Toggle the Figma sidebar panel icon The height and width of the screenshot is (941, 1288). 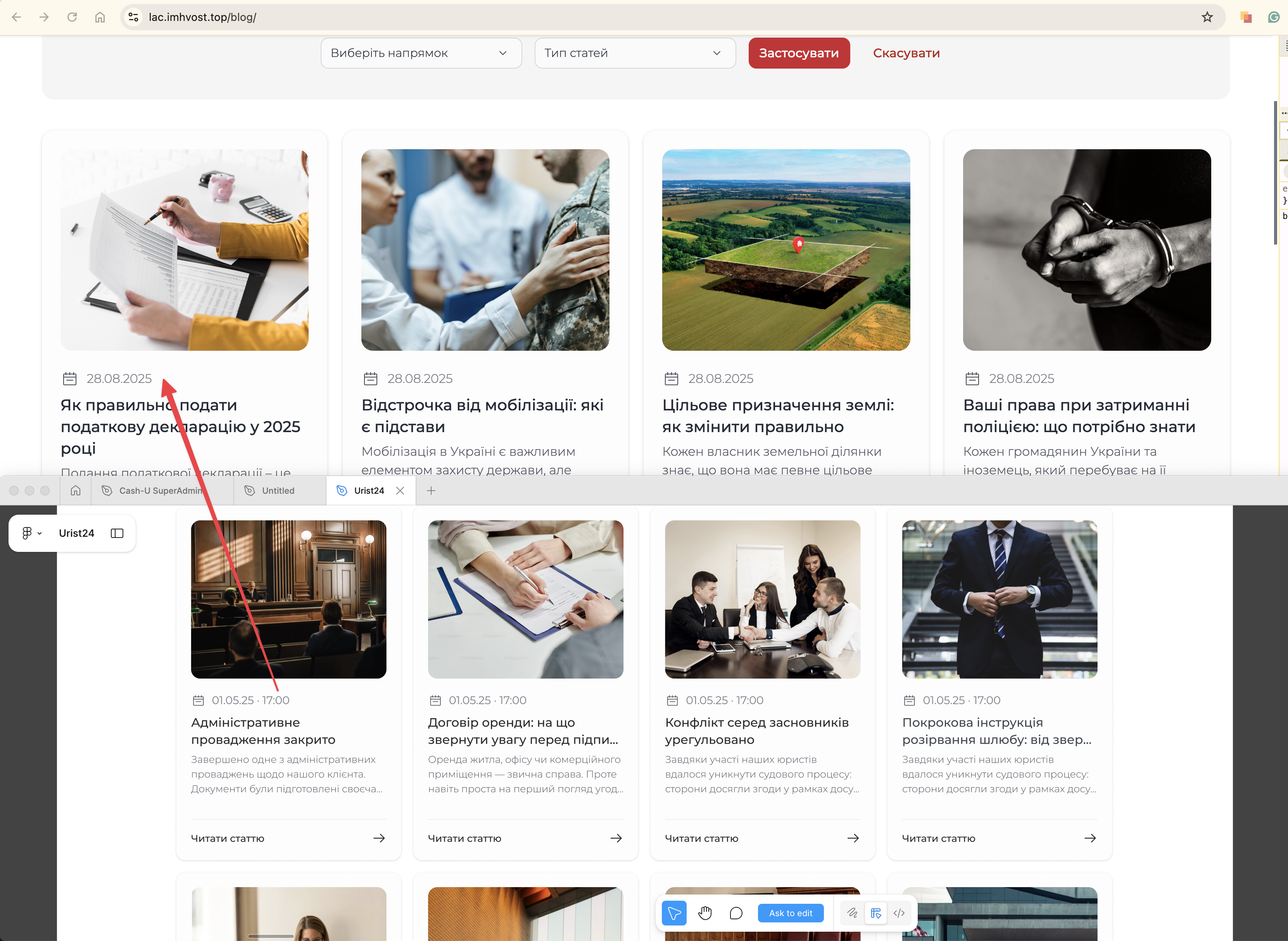tap(117, 533)
